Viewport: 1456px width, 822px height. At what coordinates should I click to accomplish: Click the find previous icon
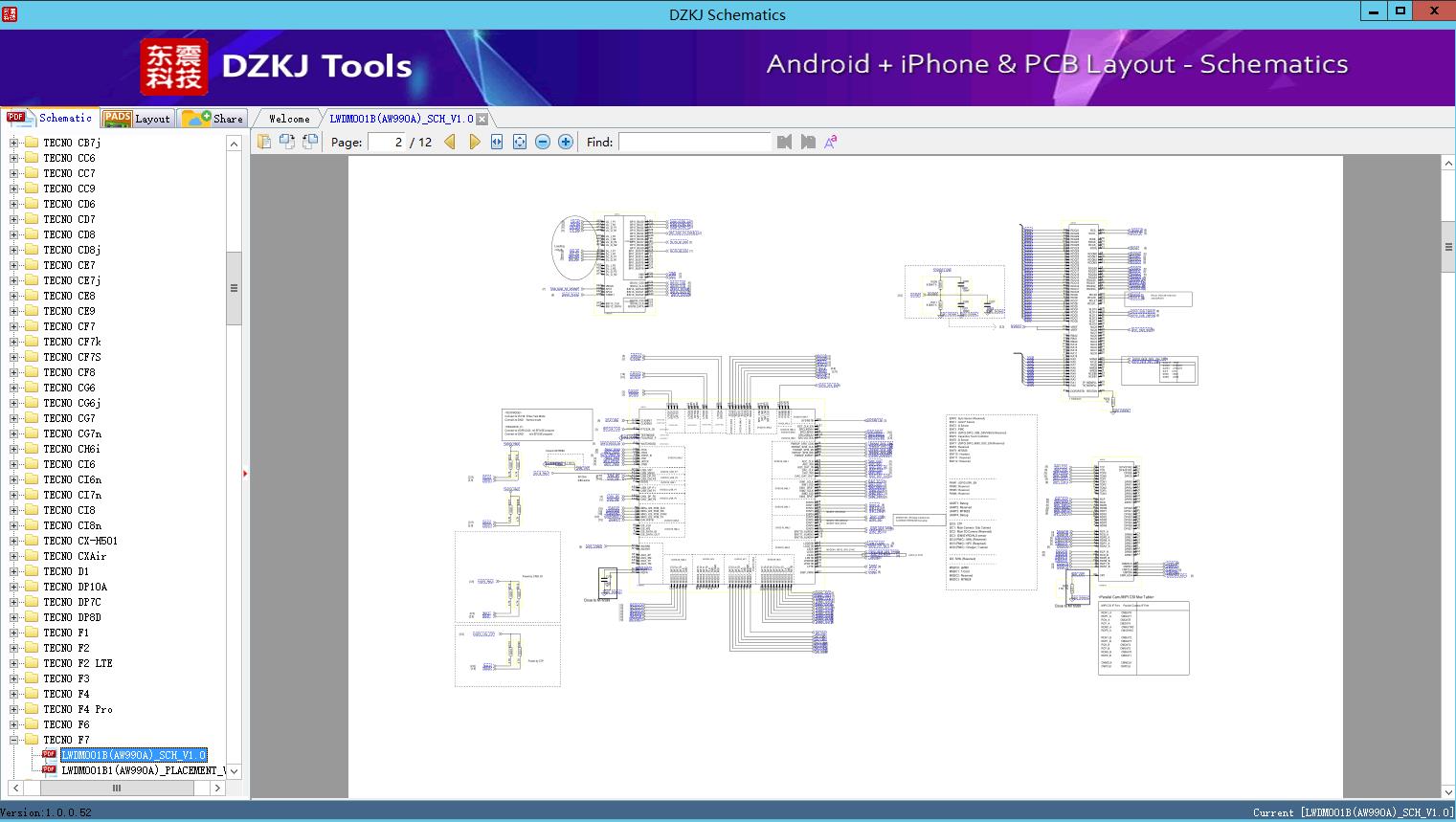pyautogui.click(x=785, y=143)
